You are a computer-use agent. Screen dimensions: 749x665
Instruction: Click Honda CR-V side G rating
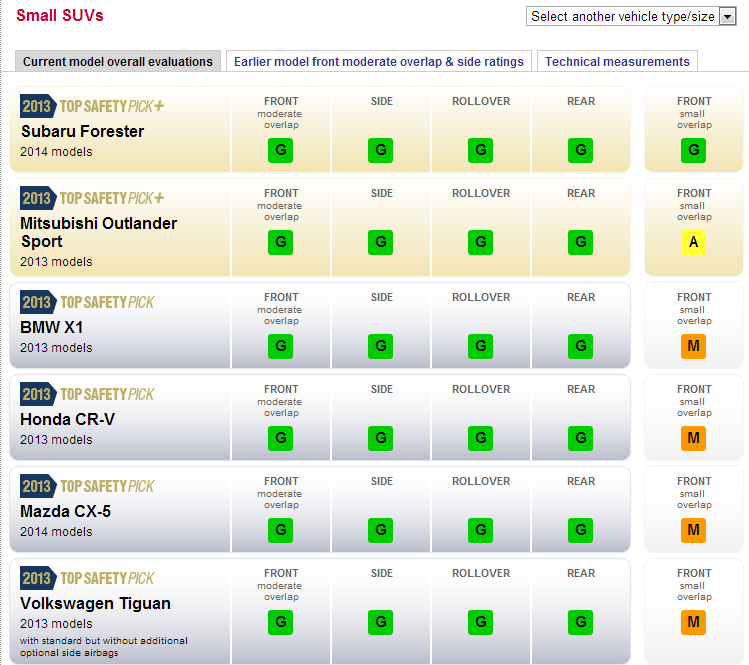tap(380, 438)
